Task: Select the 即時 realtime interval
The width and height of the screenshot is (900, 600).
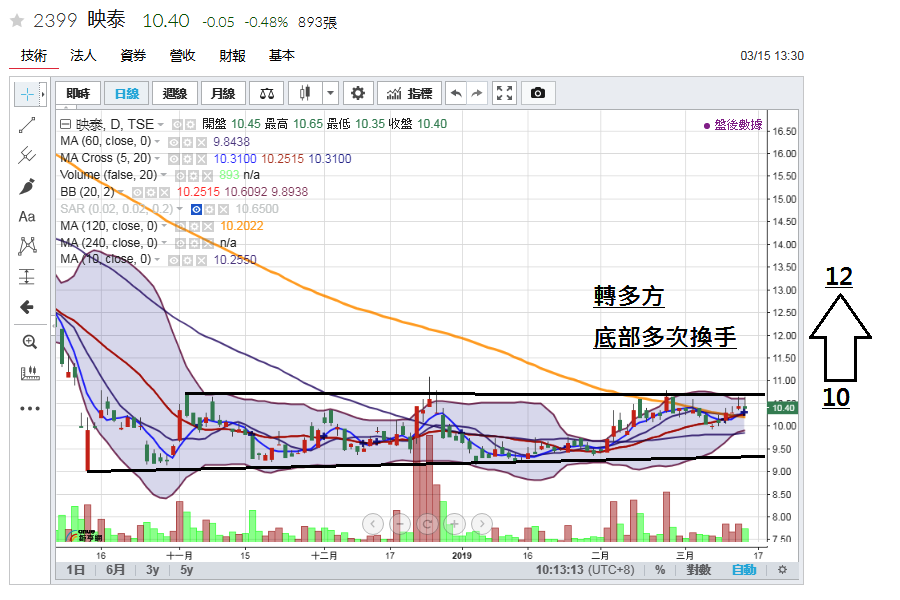Action: pos(78,93)
